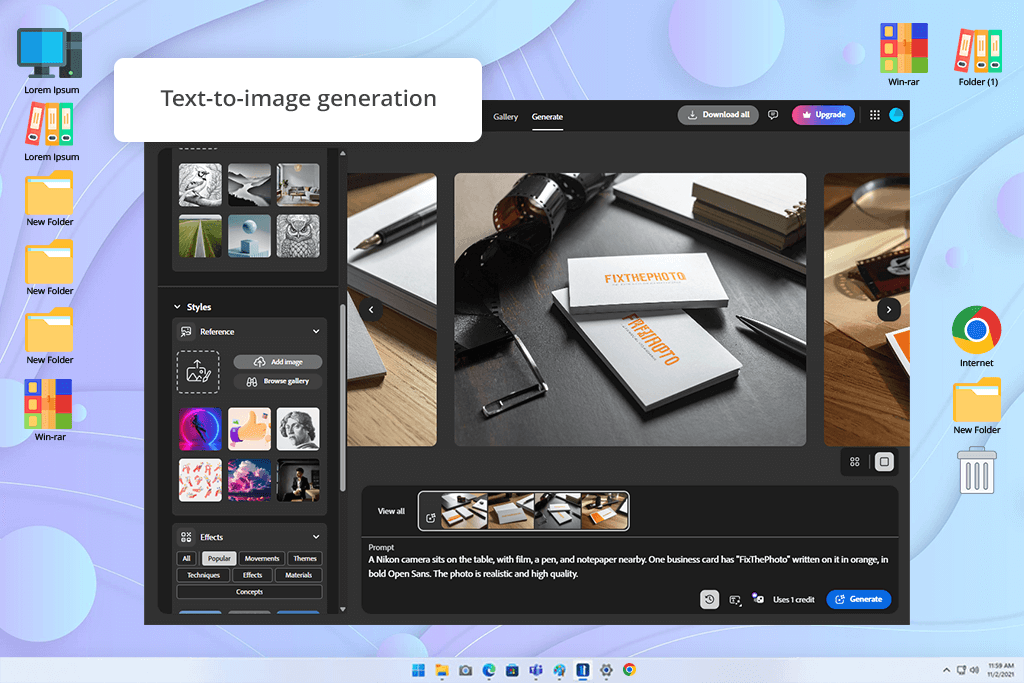The width and height of the screenshot is (1024, 683).
Task: Click the Download all button
Action: (x=718, y=115)
